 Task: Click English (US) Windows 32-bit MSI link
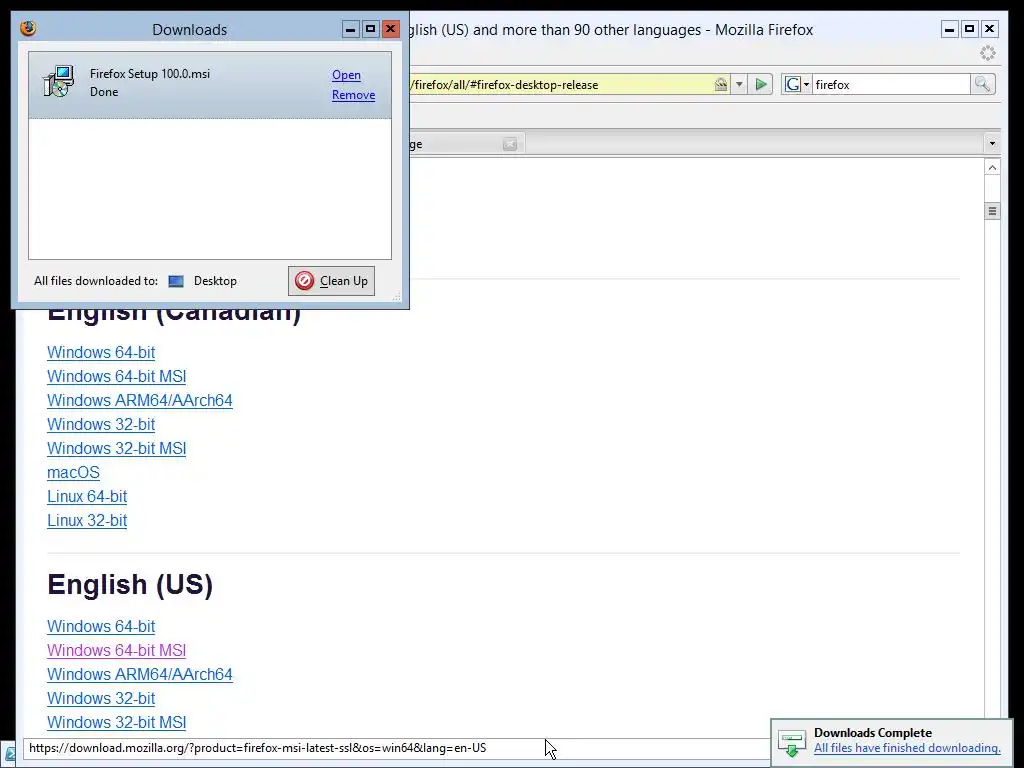click(x=117, y=722)
